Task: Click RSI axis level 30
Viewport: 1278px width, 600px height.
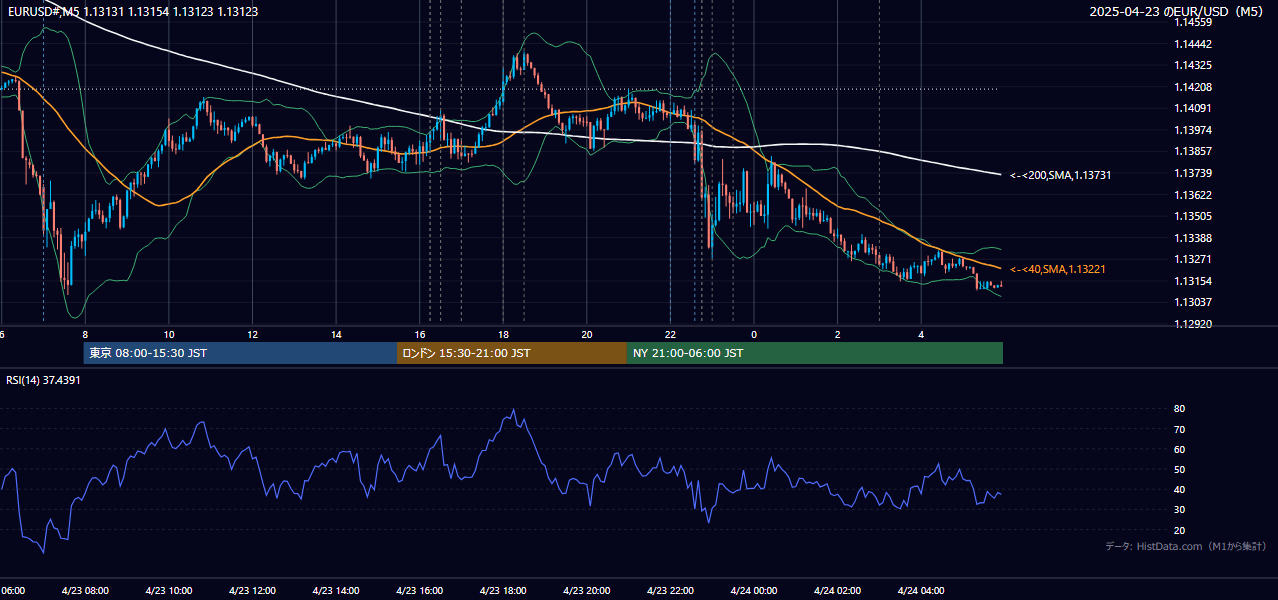Action: [1180, 510]
